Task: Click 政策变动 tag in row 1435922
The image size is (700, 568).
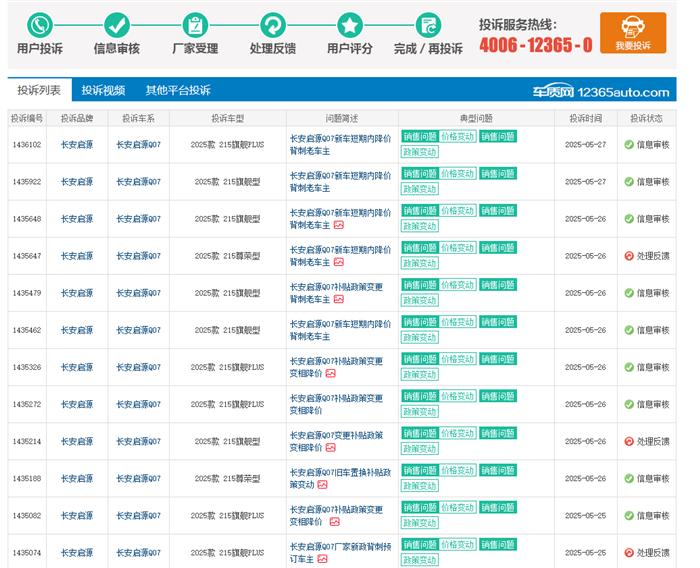Action: pos(420,189)
